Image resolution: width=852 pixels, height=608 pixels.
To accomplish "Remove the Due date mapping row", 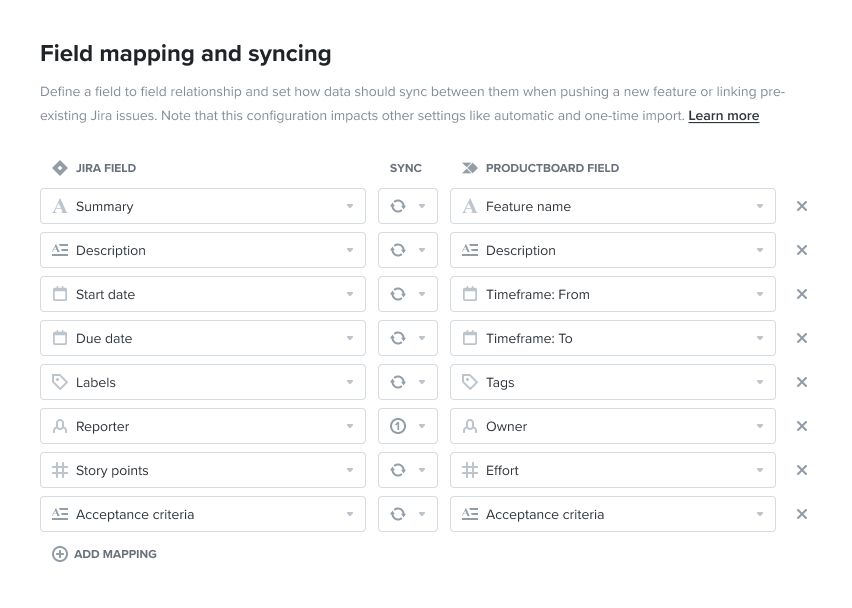I will point(801,338).
